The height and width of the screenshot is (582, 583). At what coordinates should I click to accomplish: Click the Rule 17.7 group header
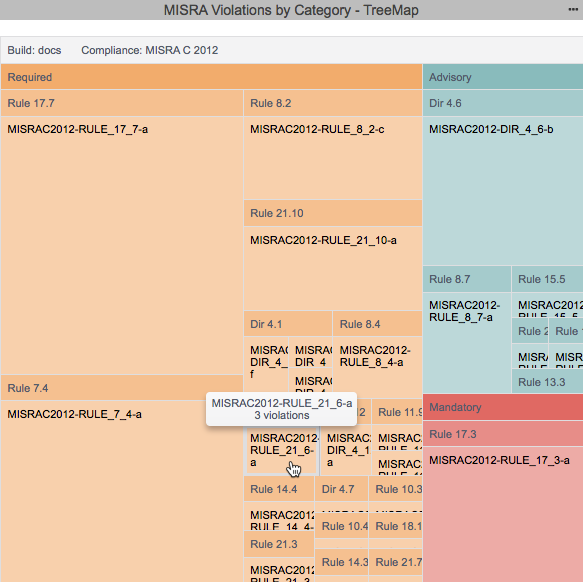tap(122, 103)
